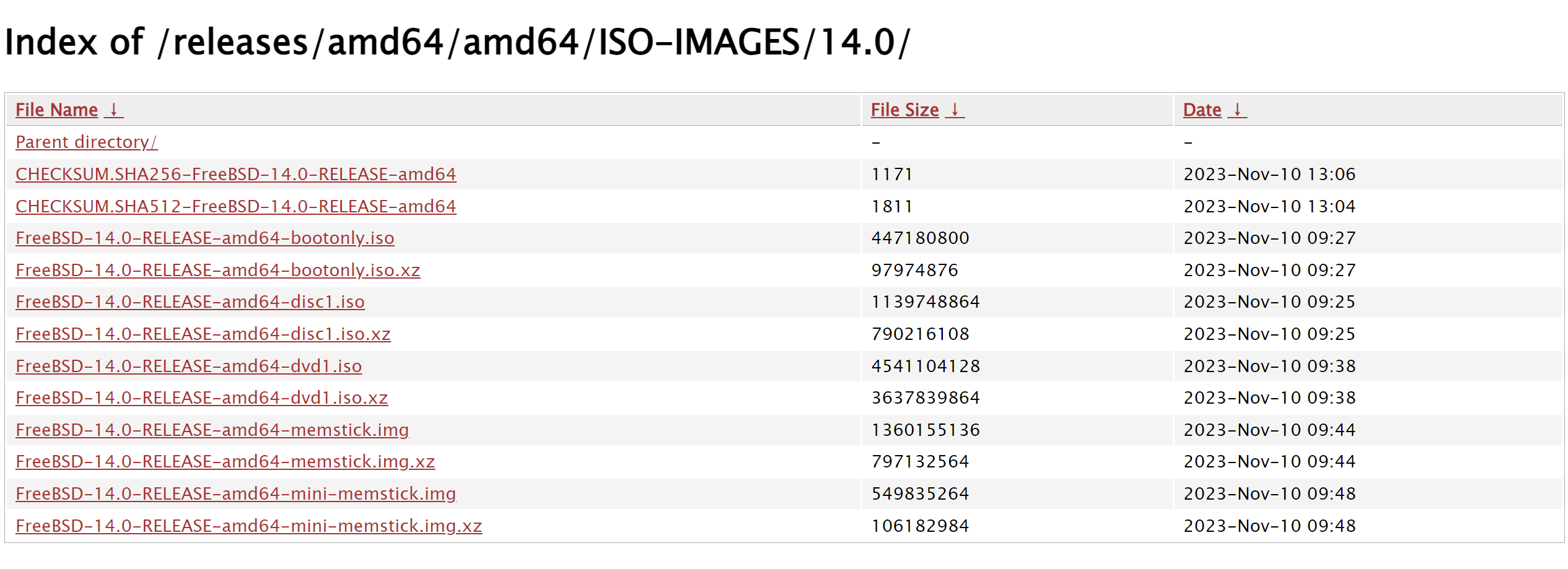Select file size value 1171
The width and height of the screenshot is (1568, 569).
coord(892,174)
